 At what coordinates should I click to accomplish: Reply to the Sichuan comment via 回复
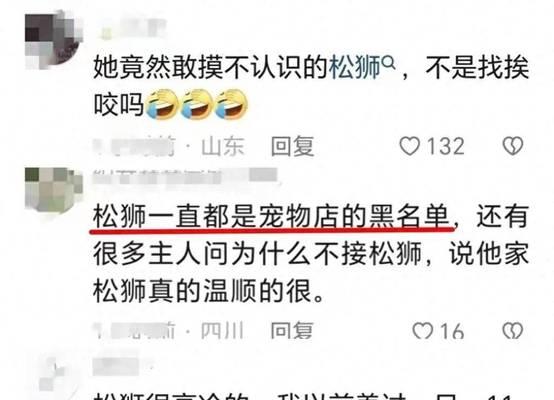pos(292,331)
